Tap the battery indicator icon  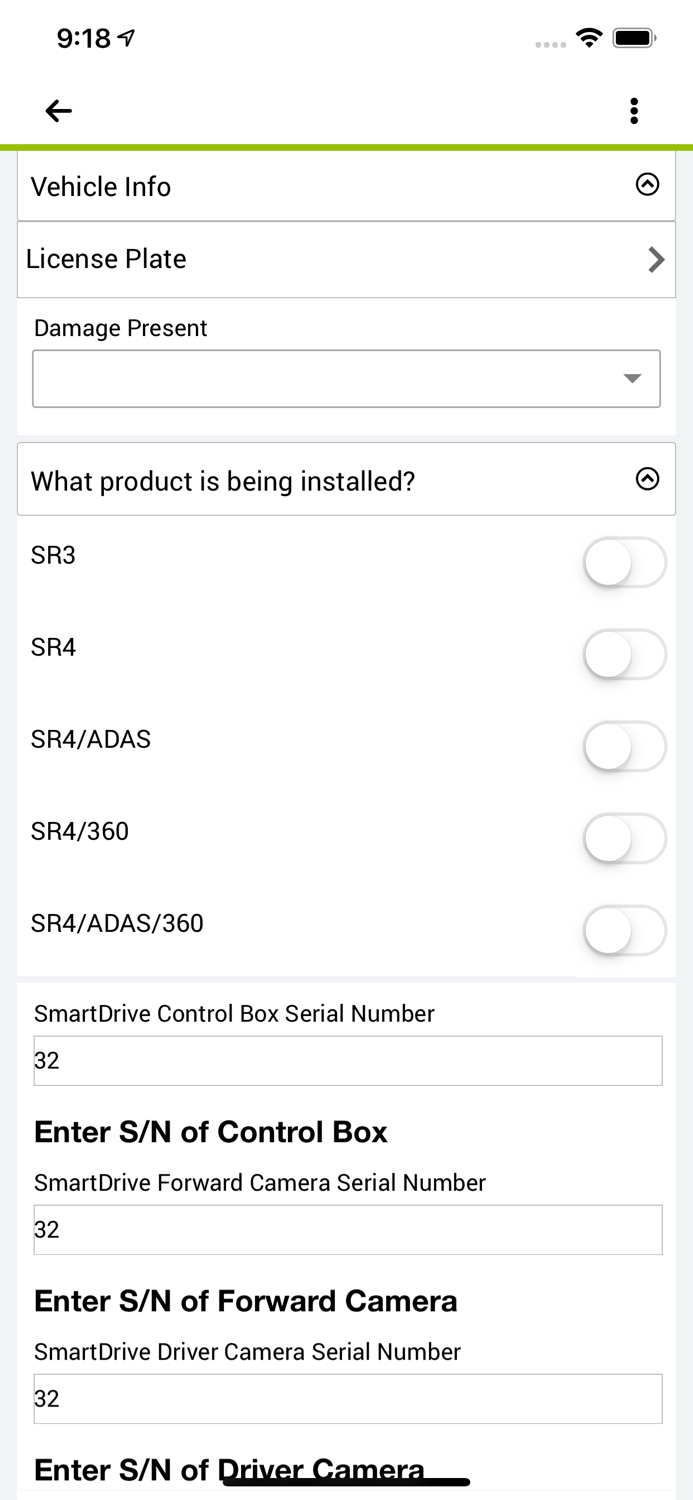[x=634, y=39]
